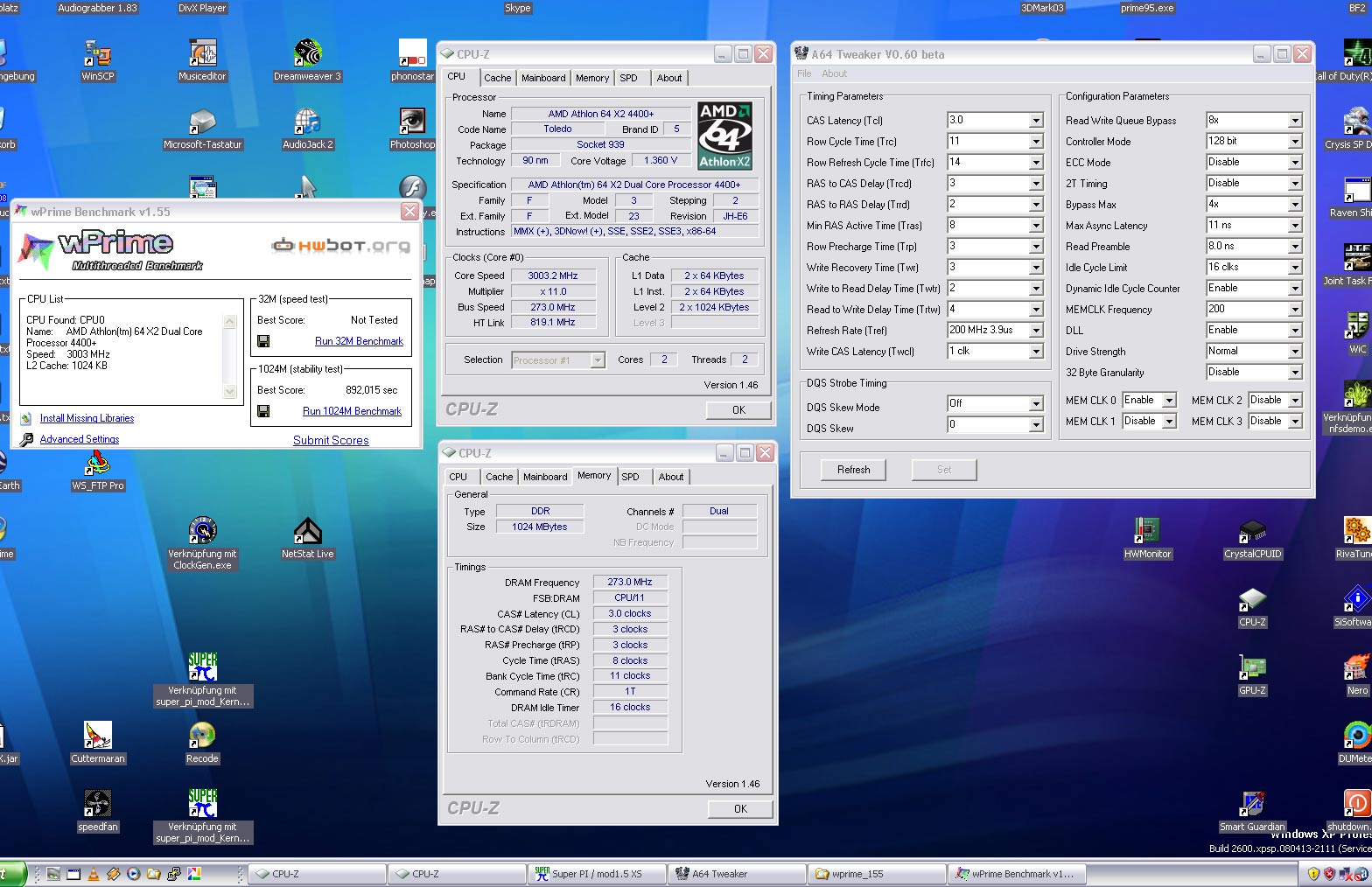Open About tab in bottom CPU-Z window
Viewport: 1372px width, 887px height.
click(x=671, y=477)
